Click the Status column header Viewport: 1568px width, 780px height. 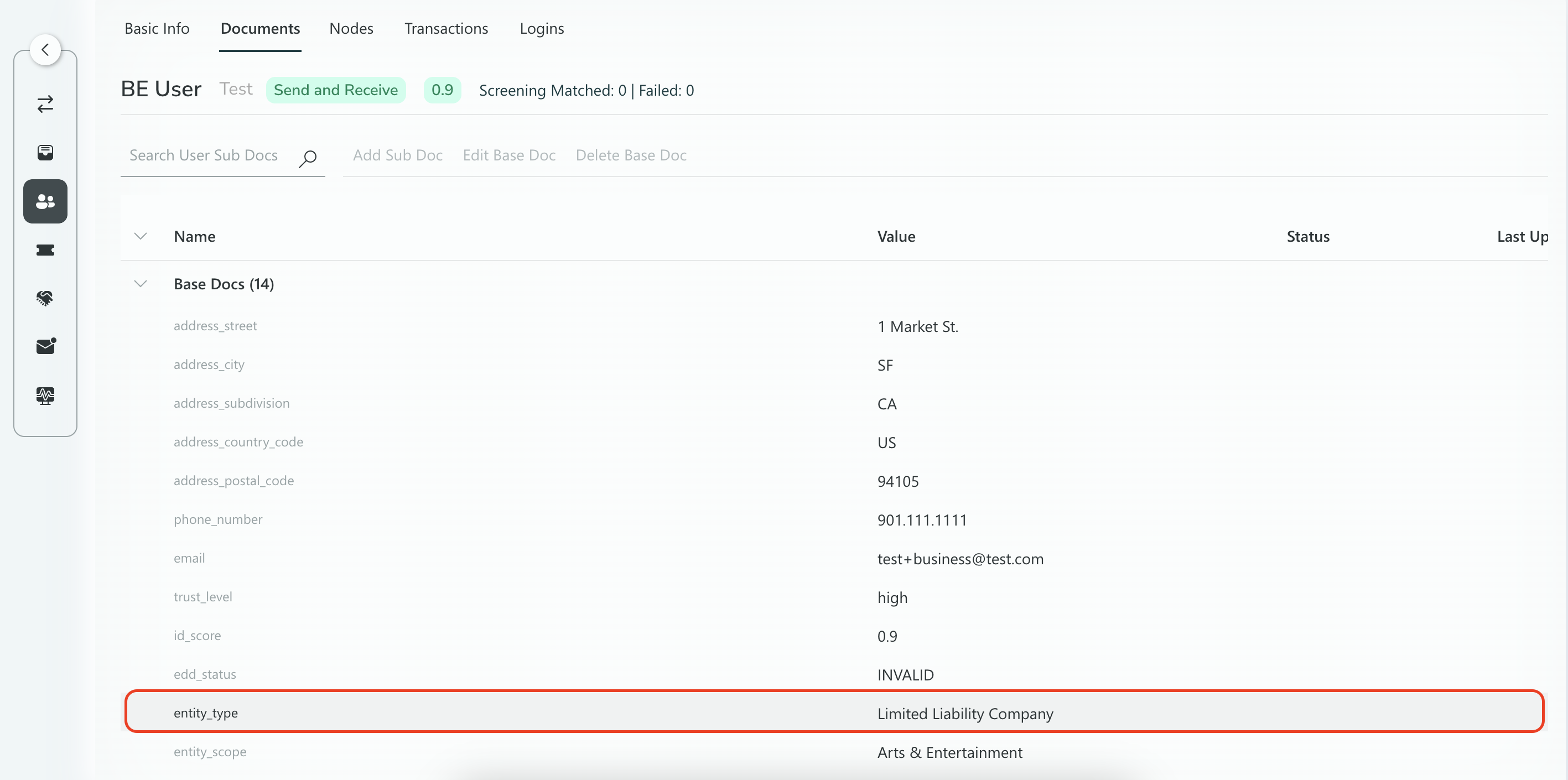[x=1308, y=236]
